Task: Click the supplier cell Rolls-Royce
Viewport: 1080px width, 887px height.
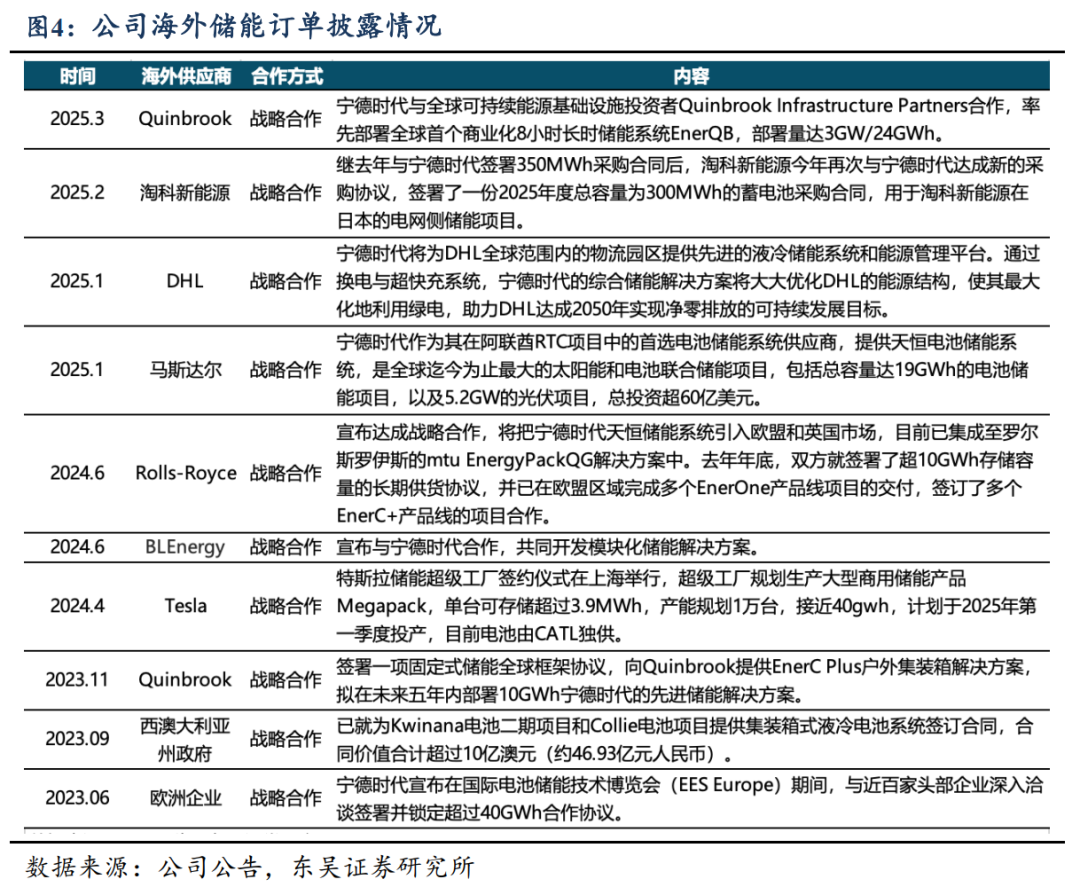Action: pos(185,473)
